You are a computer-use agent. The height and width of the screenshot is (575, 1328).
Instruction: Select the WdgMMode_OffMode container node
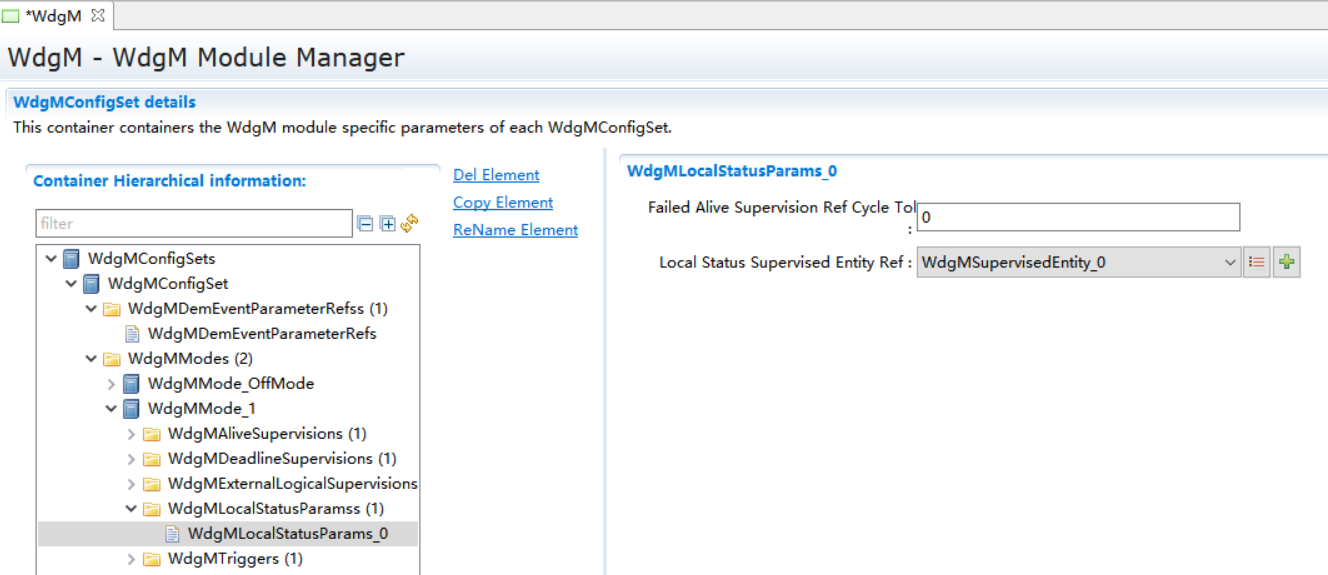[230, 384]
